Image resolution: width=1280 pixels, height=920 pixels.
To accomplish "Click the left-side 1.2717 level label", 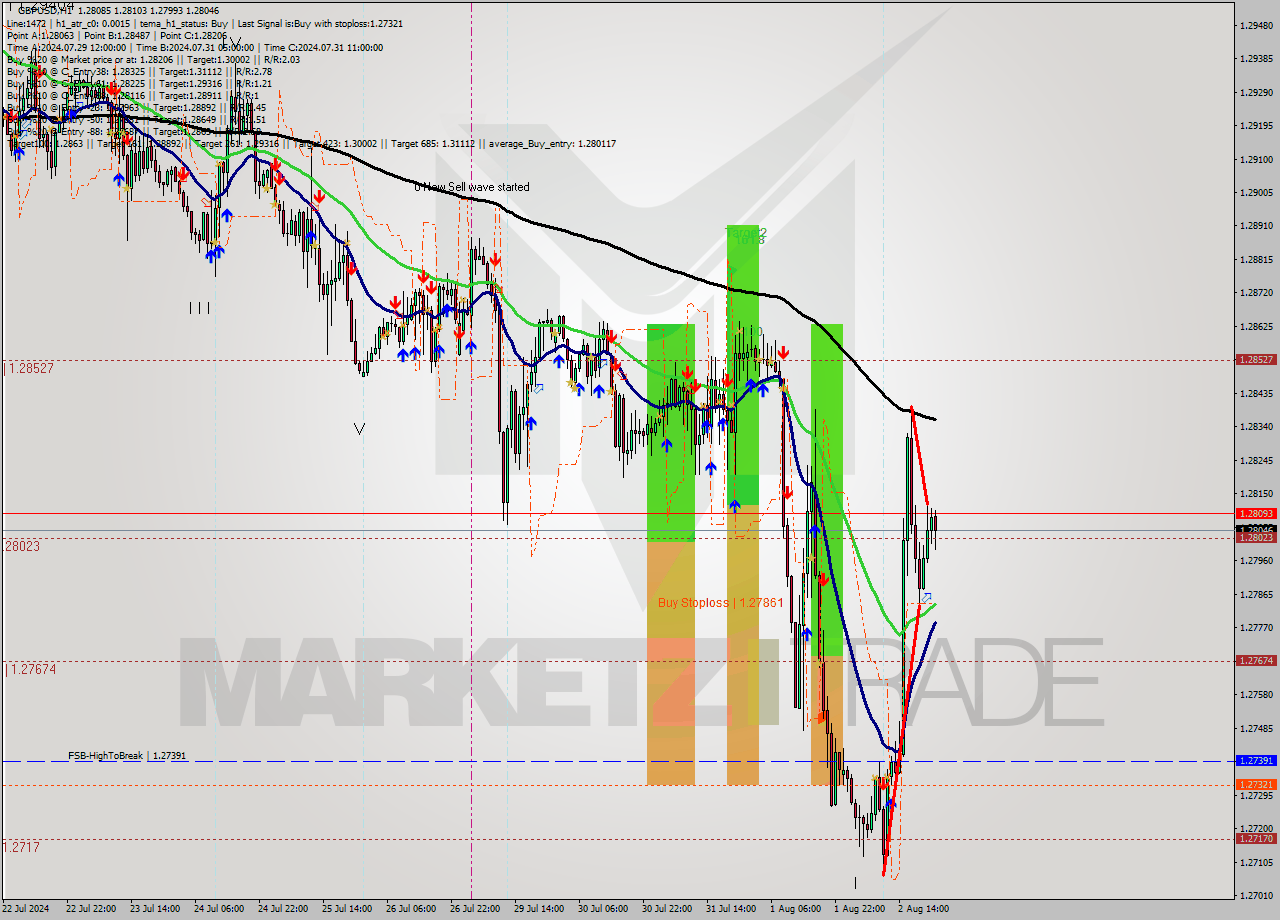I will 22,847.
